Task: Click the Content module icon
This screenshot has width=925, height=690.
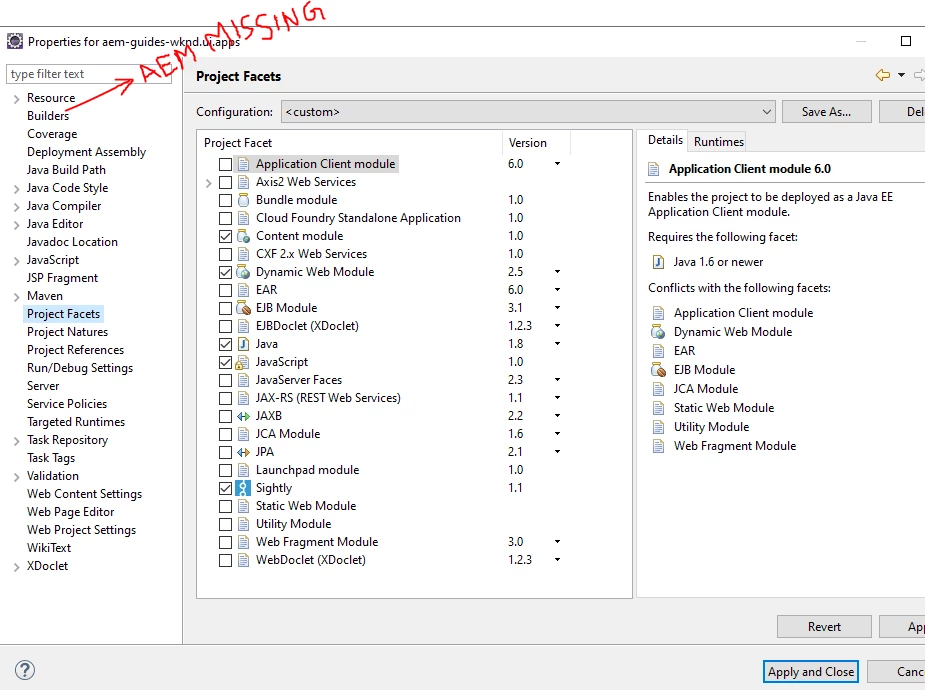Action: coord(243,236)
